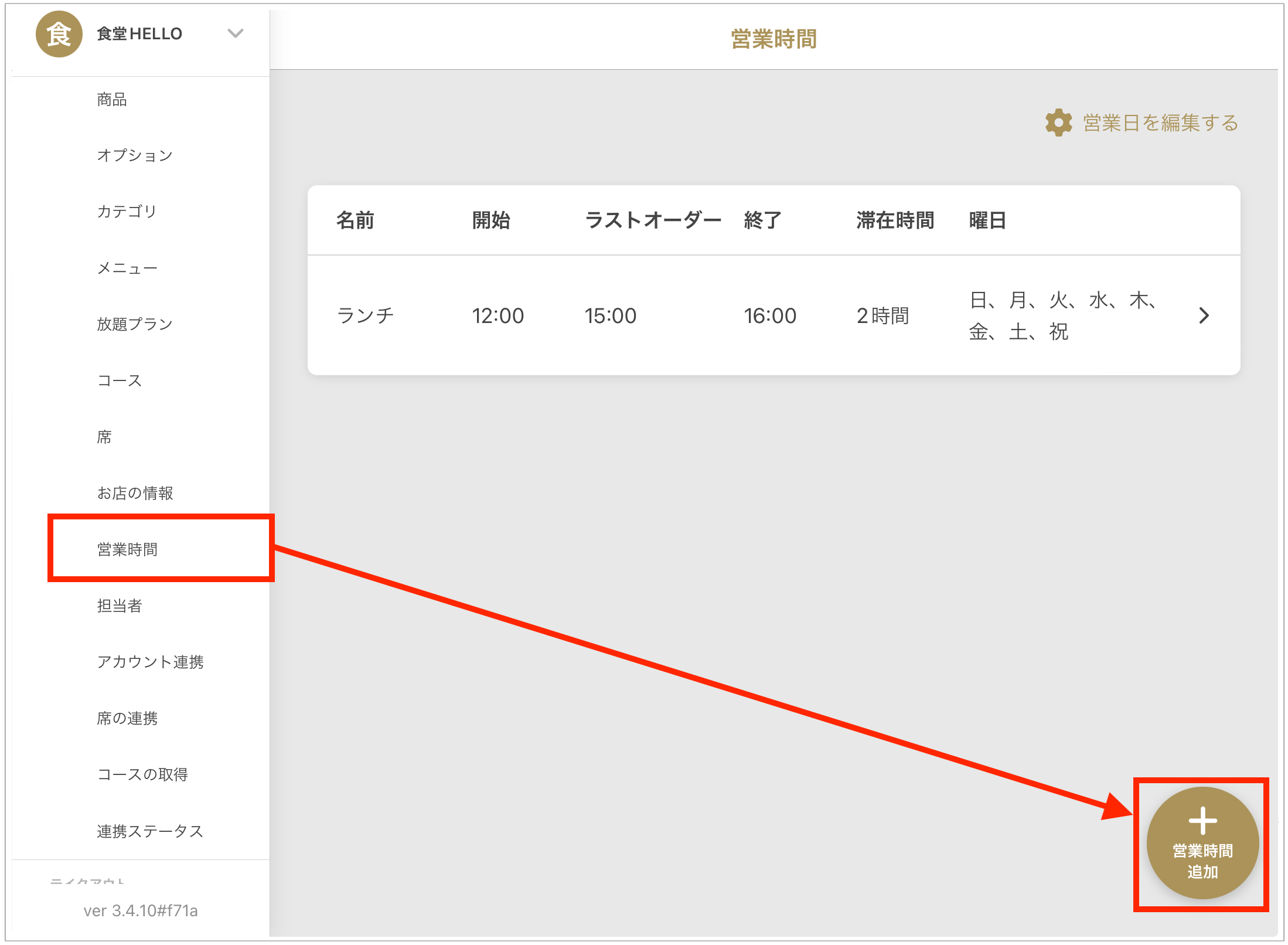Click the 食堂HELLO round logo icon
The image size is (1288, 945).
(59, 34)
